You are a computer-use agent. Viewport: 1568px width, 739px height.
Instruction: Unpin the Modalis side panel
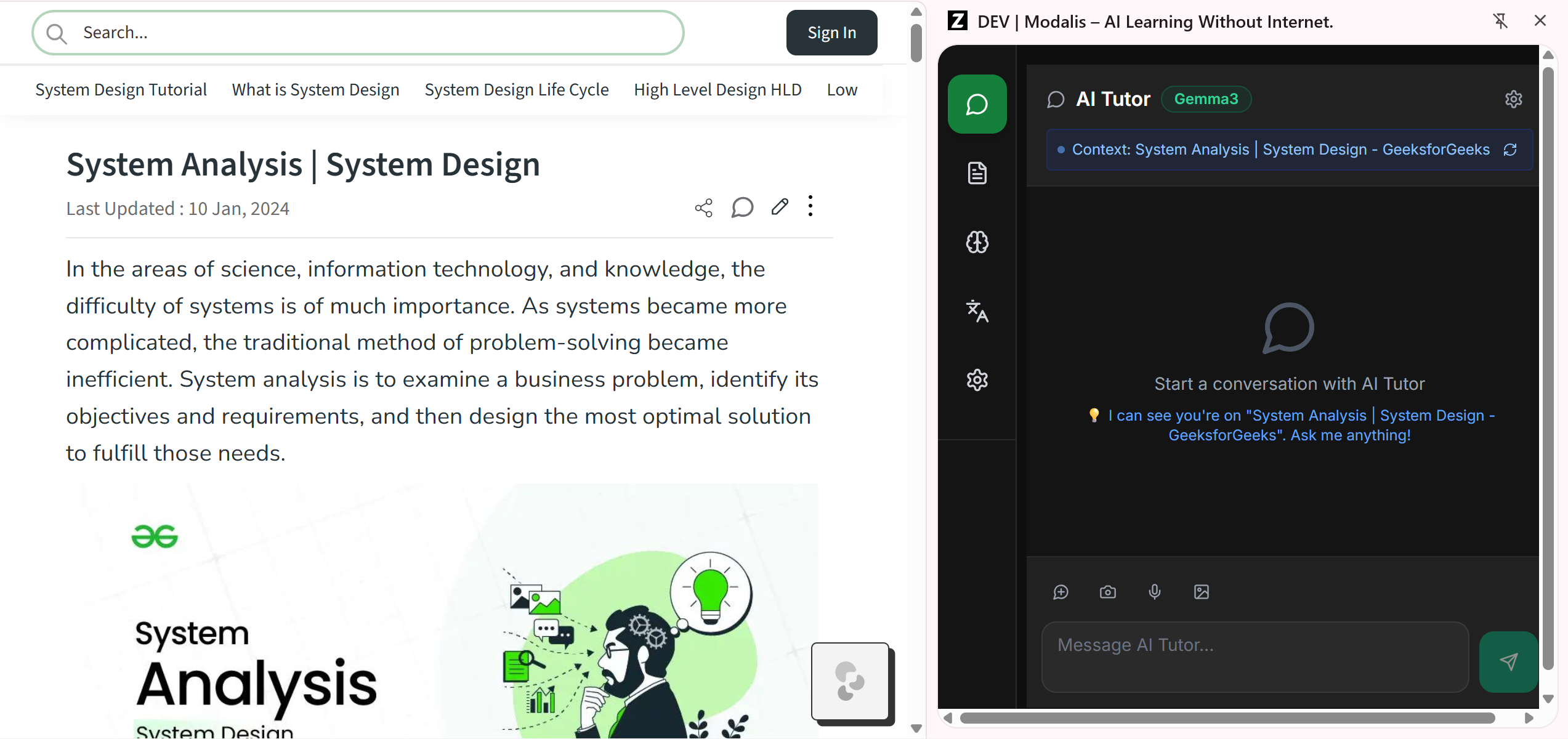pos(1500,21)
